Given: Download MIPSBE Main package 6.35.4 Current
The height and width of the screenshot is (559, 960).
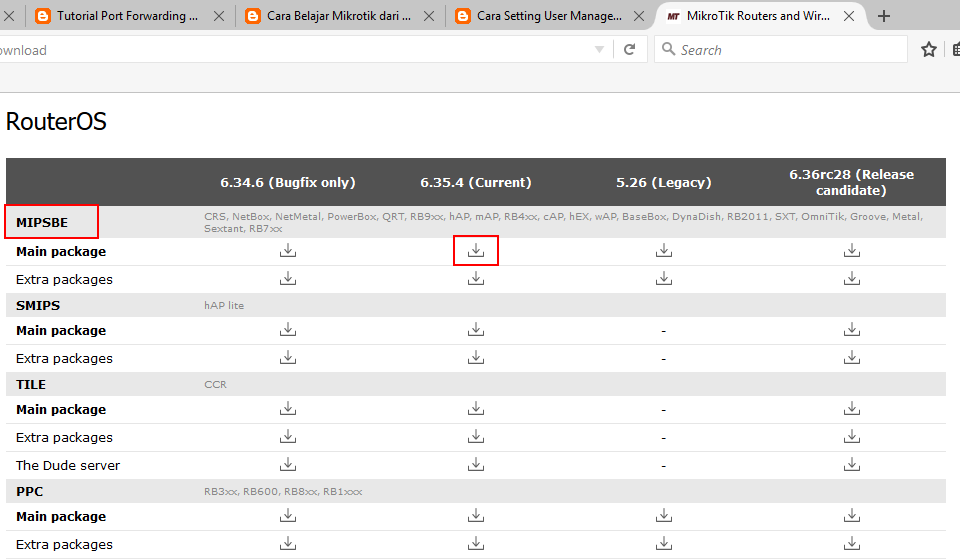Looking at the screenshot, I should pos(476,250).
